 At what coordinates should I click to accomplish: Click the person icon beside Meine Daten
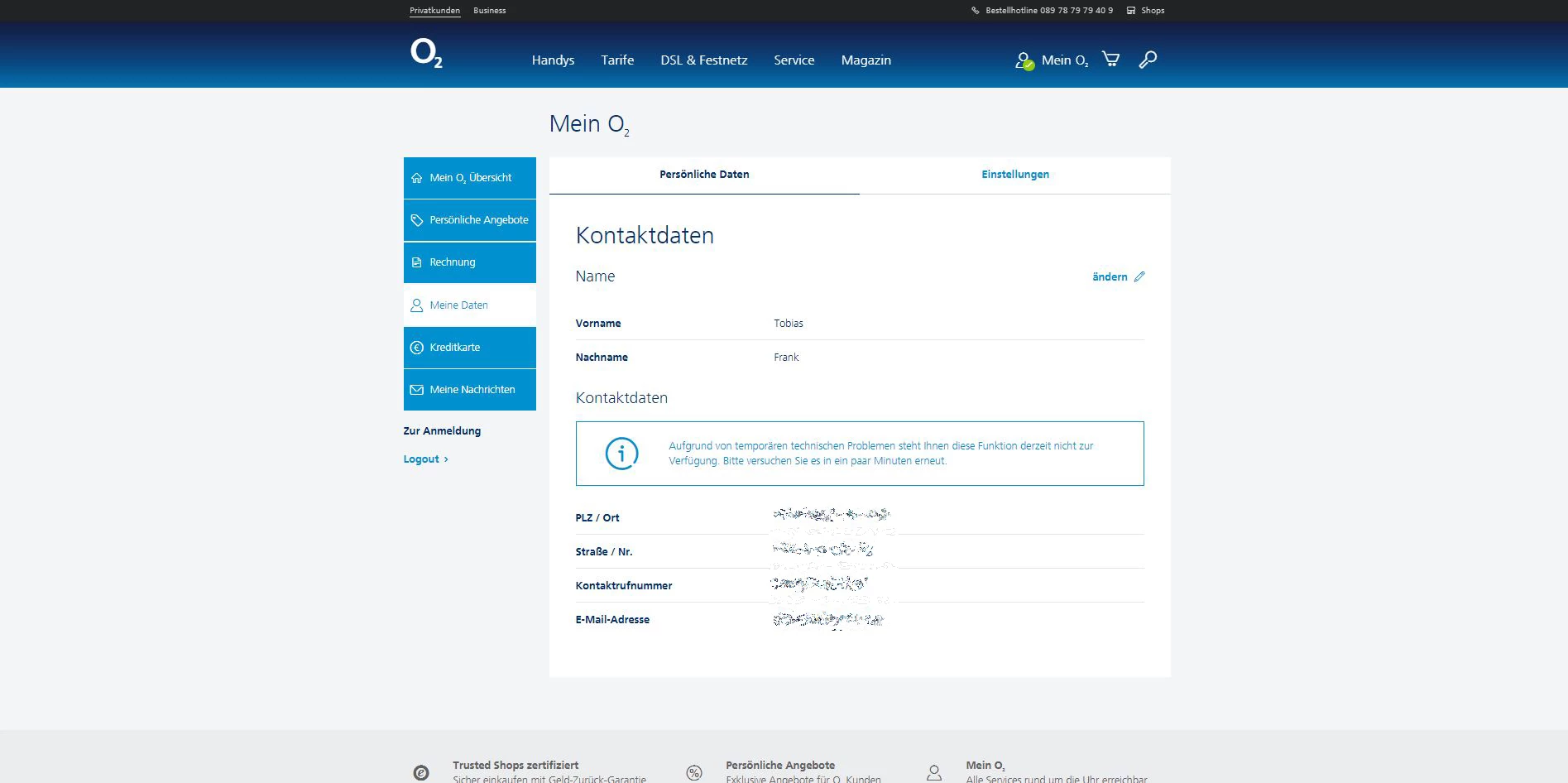417,305
